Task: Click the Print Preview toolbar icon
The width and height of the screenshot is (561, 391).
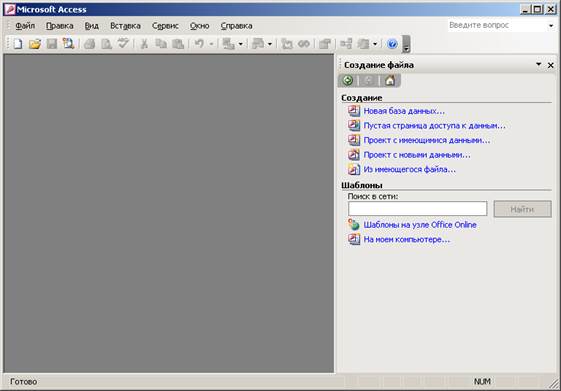Action: (x=106, y=44)
